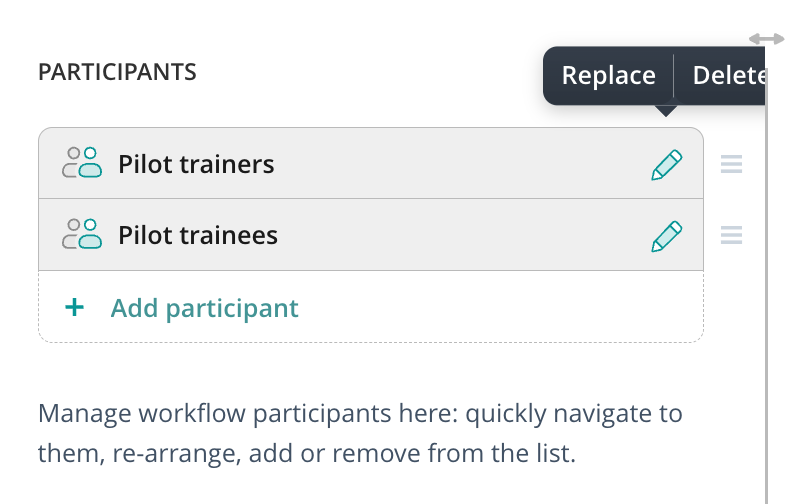Screen dimensions: 792x504
Task: Choose Delete in the popup menu
Action: 728,76
